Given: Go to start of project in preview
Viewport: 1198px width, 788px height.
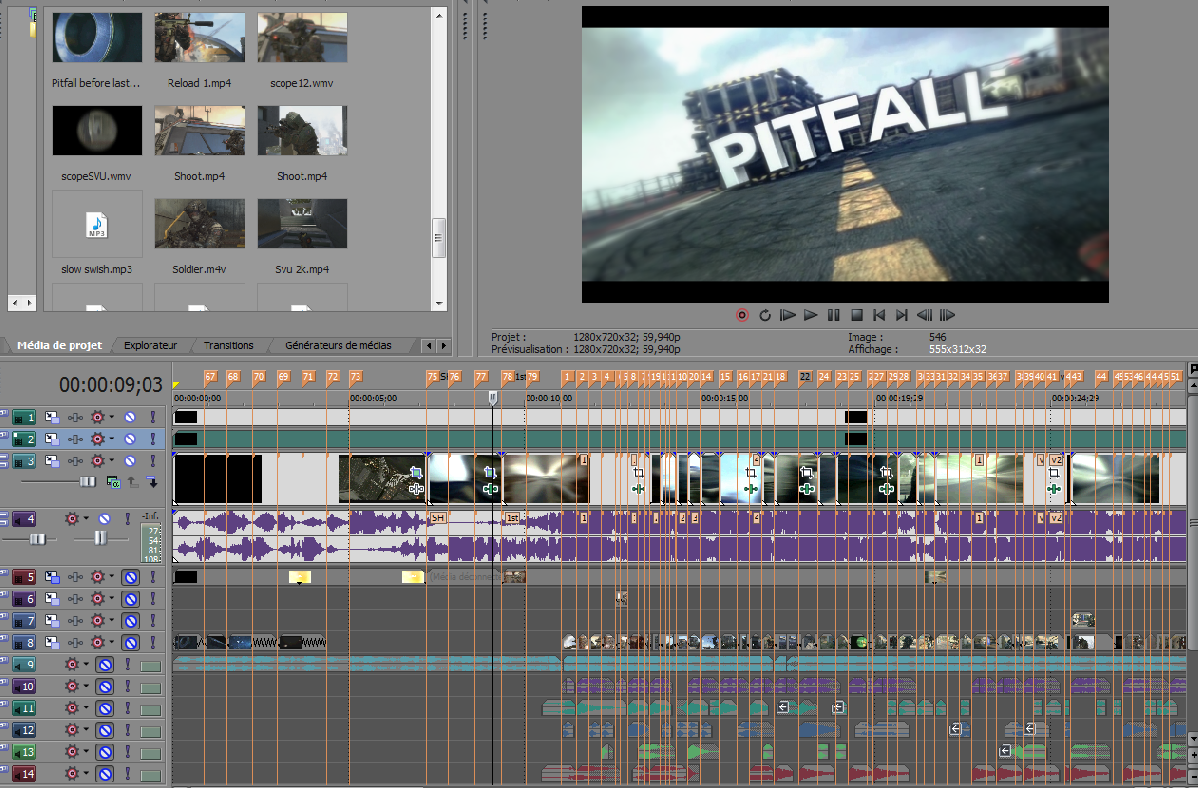Looking at the screenshot, I should click(879, 315).
